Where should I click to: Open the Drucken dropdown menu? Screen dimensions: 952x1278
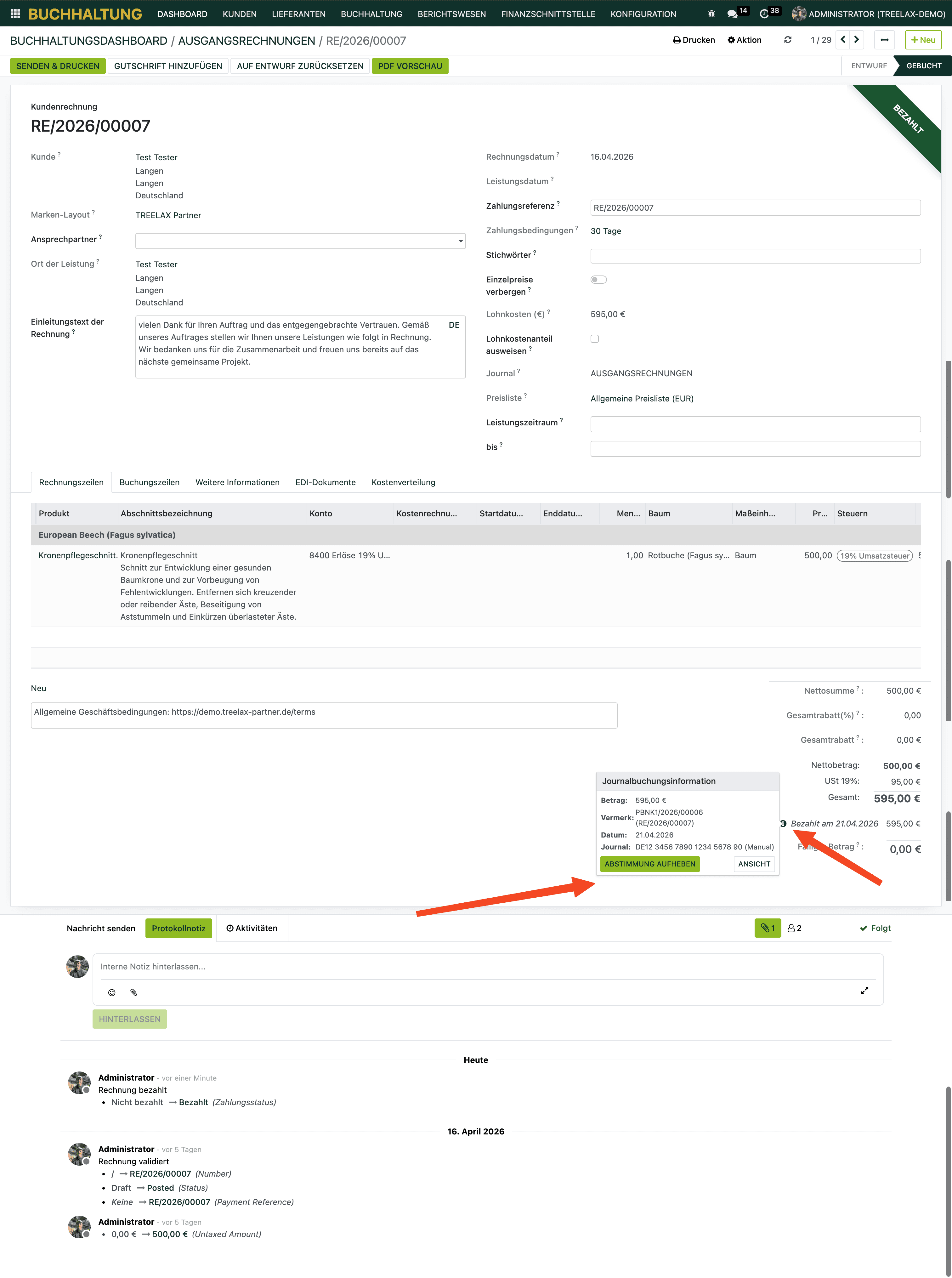pos(694,40)
